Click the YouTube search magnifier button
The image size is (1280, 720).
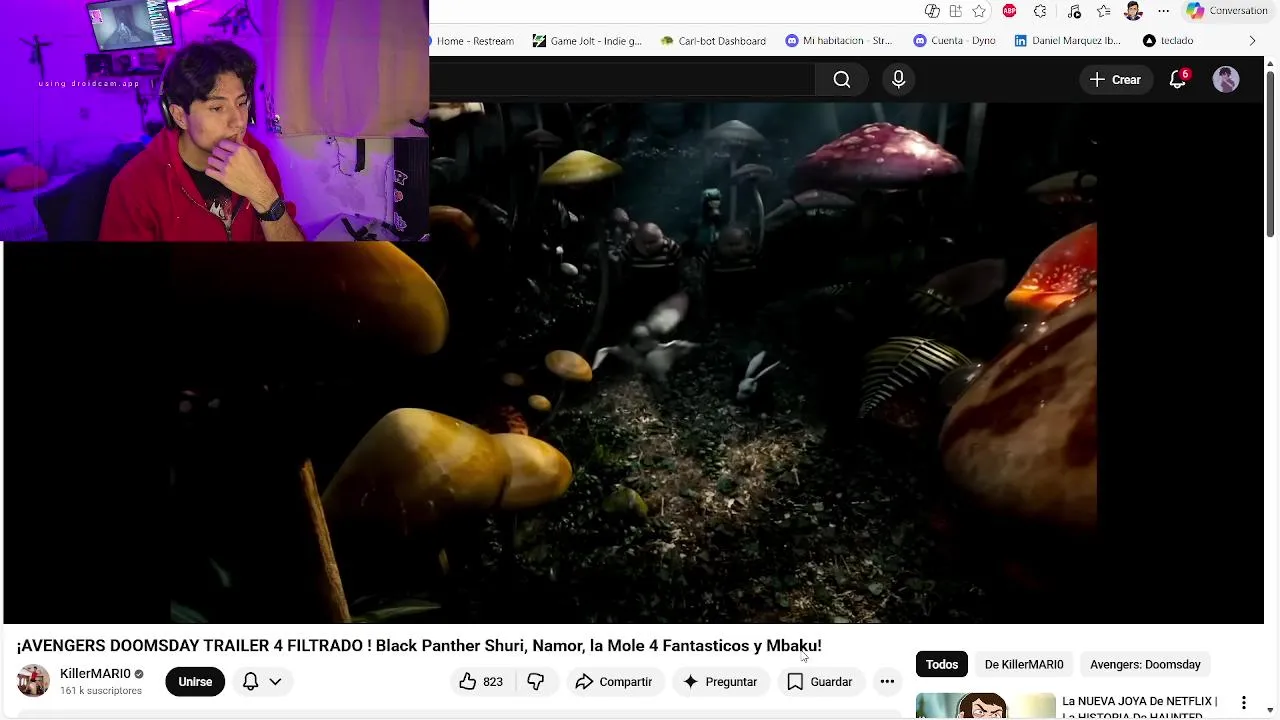click(842, 80)
